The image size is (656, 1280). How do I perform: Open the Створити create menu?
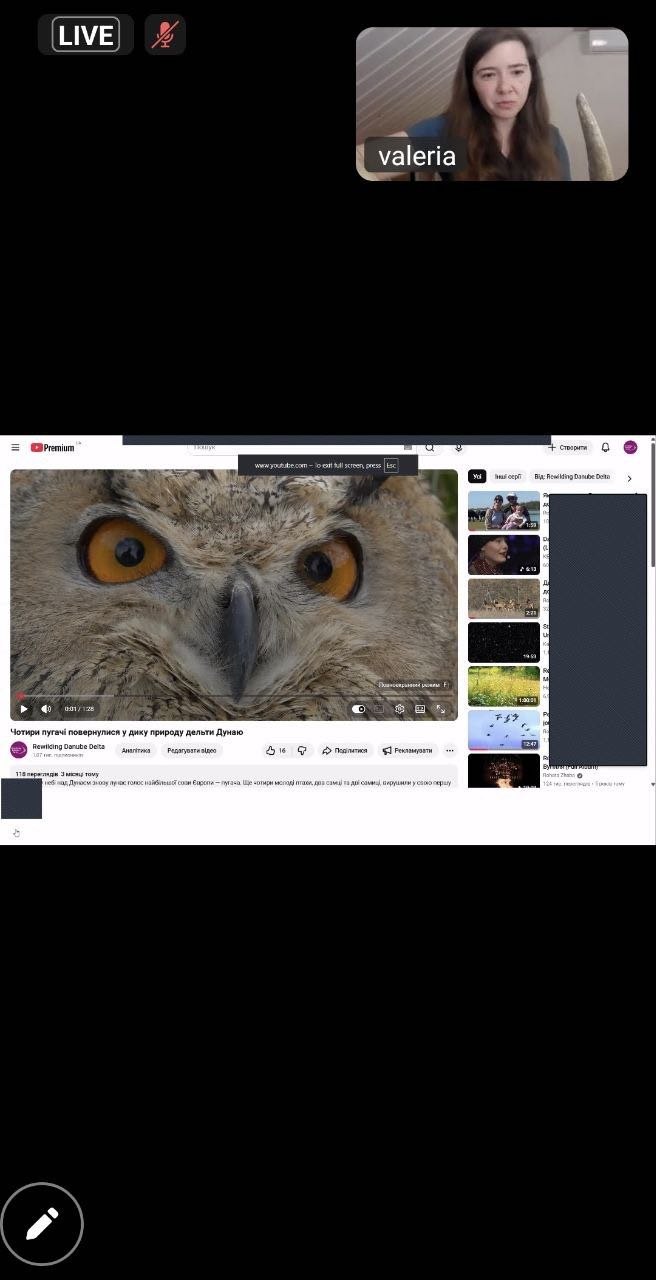coord(568,448)
